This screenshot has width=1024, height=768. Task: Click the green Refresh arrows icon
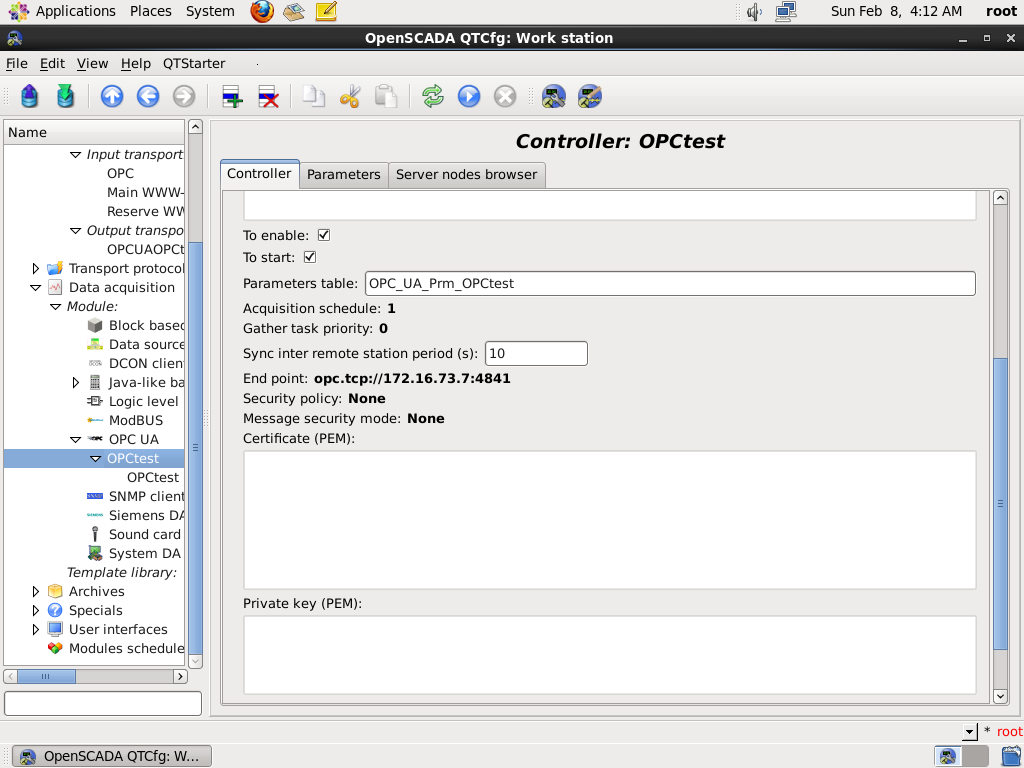pyautogui.click(x=433, y=97)
